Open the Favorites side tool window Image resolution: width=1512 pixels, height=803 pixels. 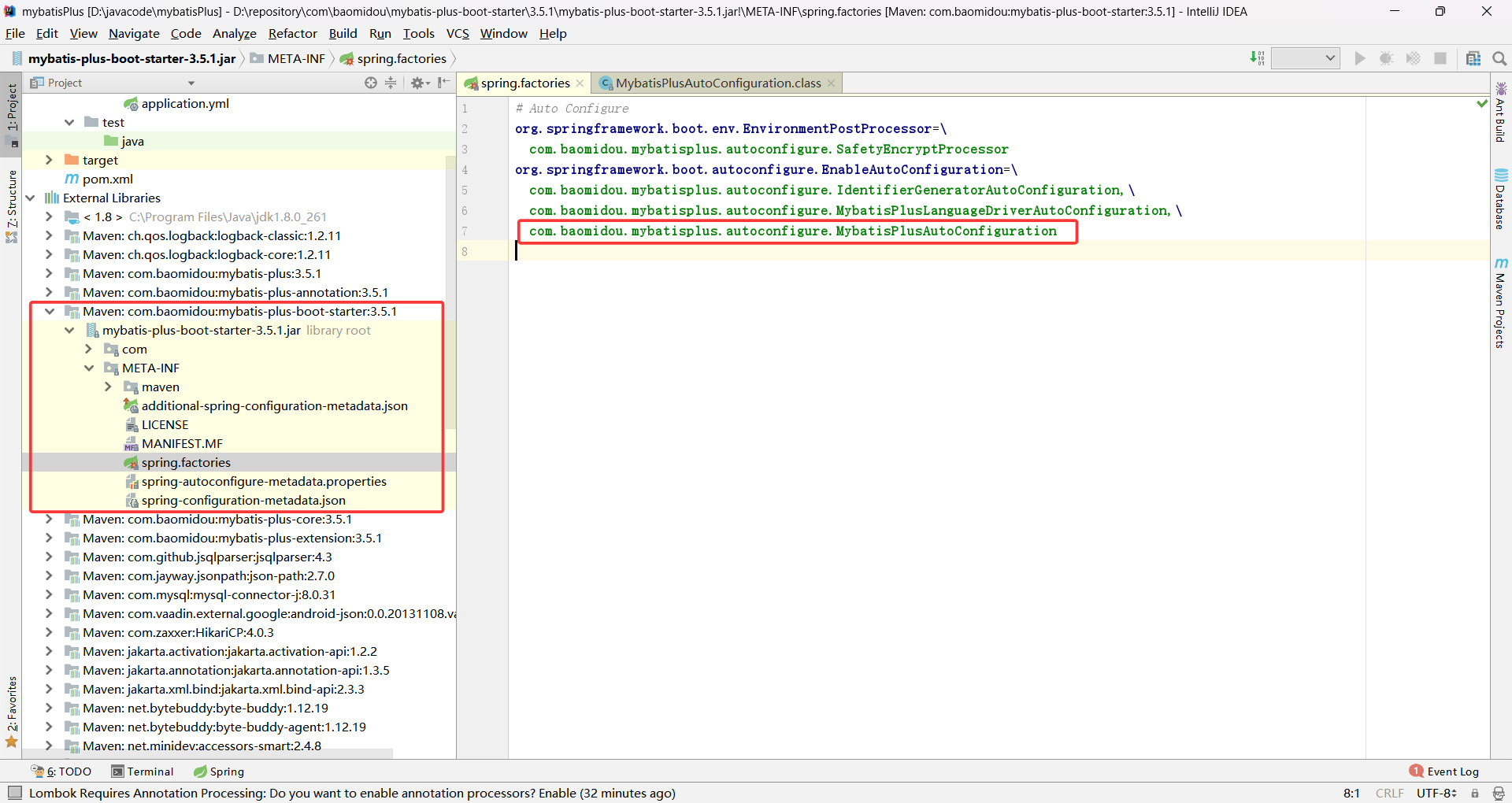(11, 712)
